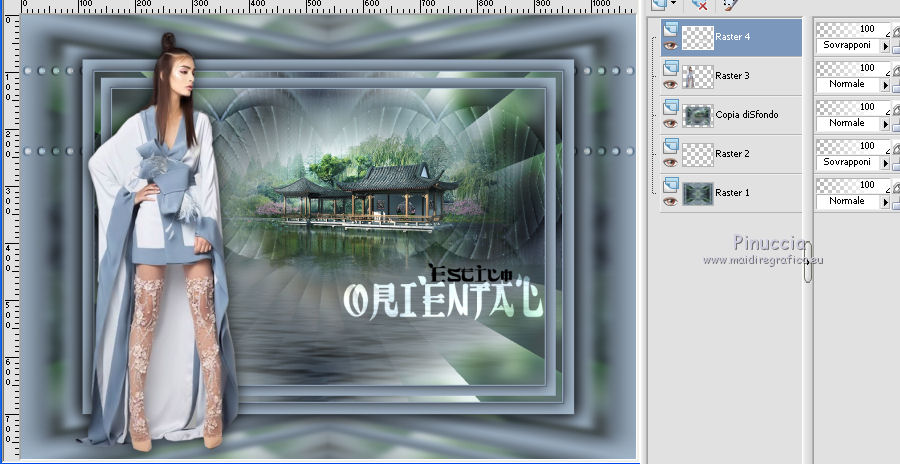Viewport: 900px width, 464px height.
Task: Hide the Raster 3 layer
Action: [x=670, y=85]
